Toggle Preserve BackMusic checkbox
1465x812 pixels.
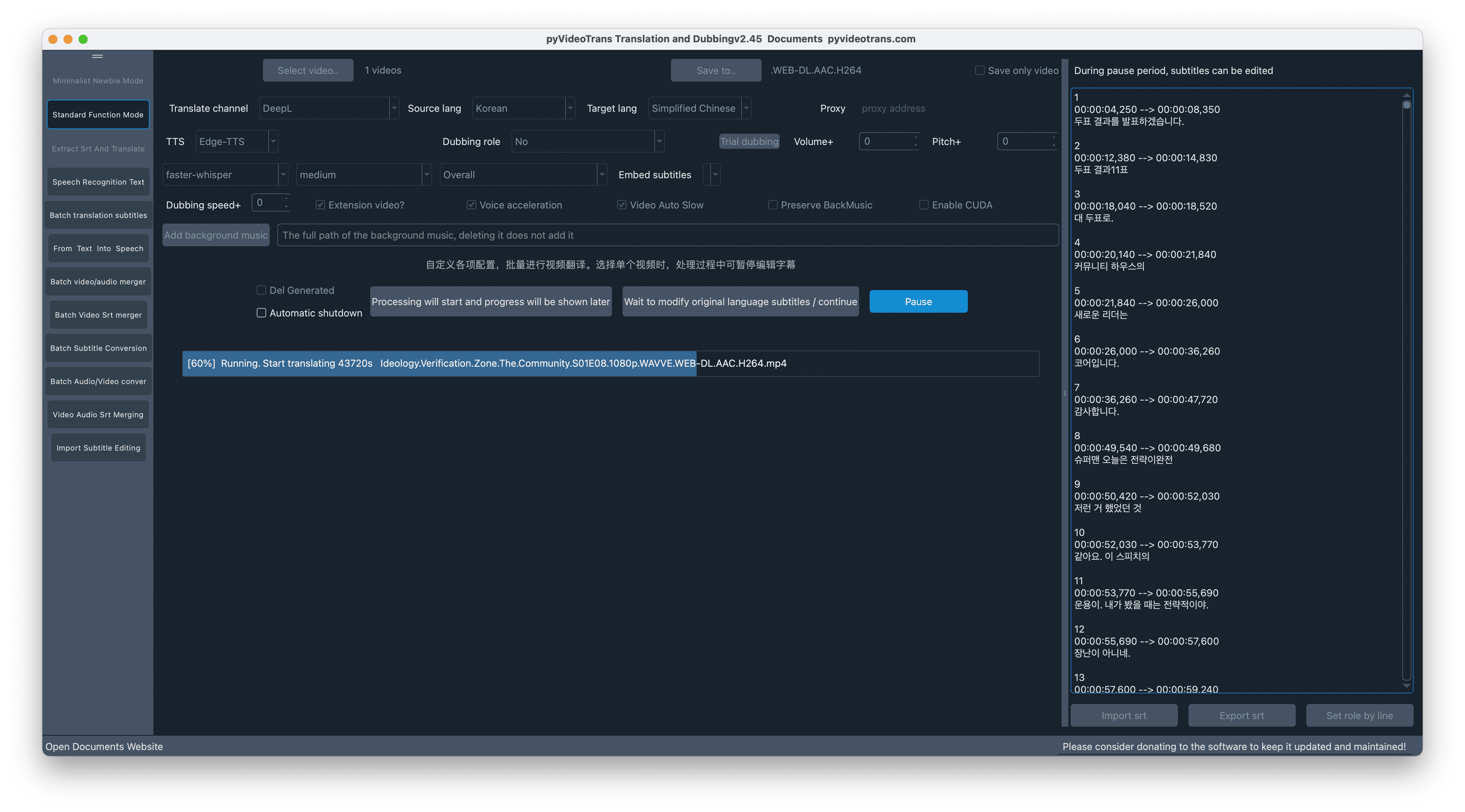tap(773, 205)
